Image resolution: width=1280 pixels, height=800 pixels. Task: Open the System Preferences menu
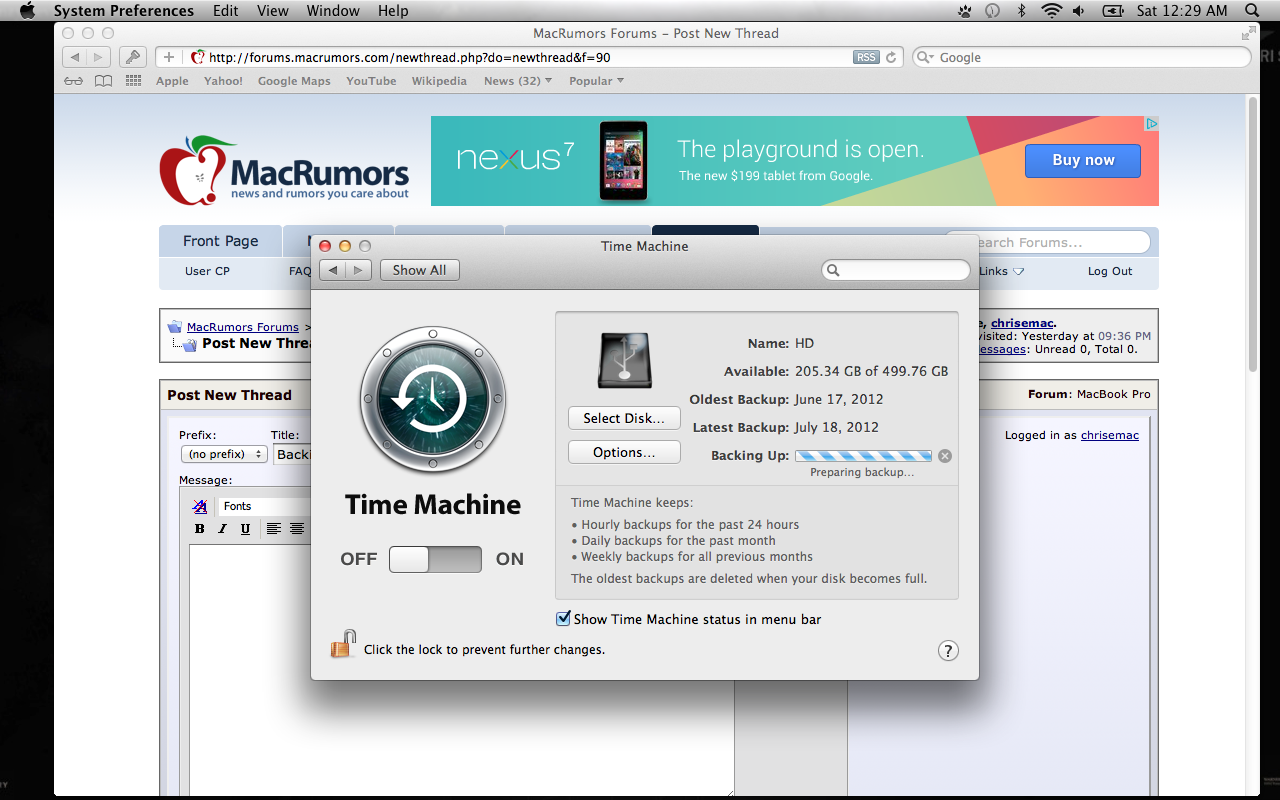click(x=124, y=11)
